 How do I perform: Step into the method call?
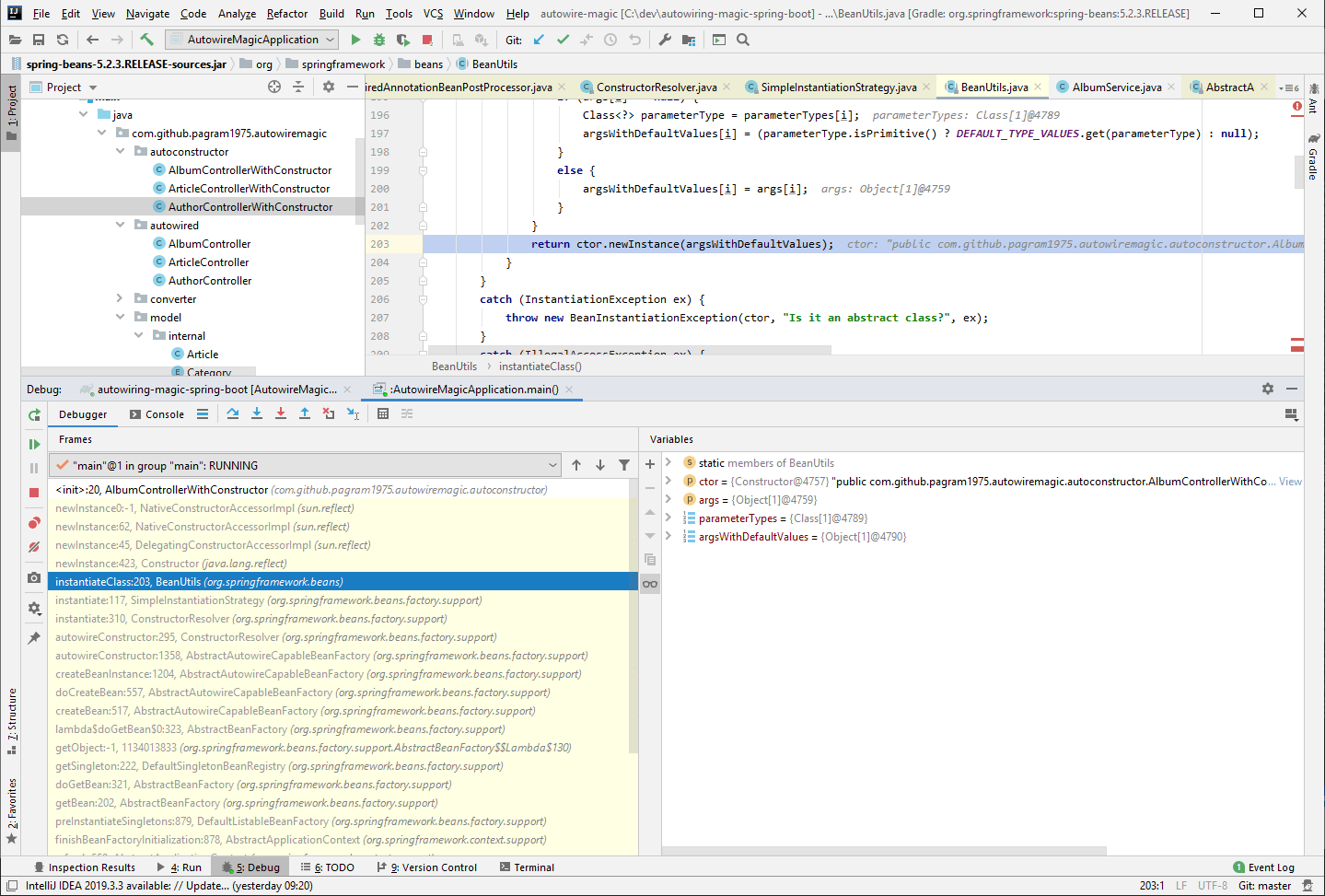pos(257,413)
